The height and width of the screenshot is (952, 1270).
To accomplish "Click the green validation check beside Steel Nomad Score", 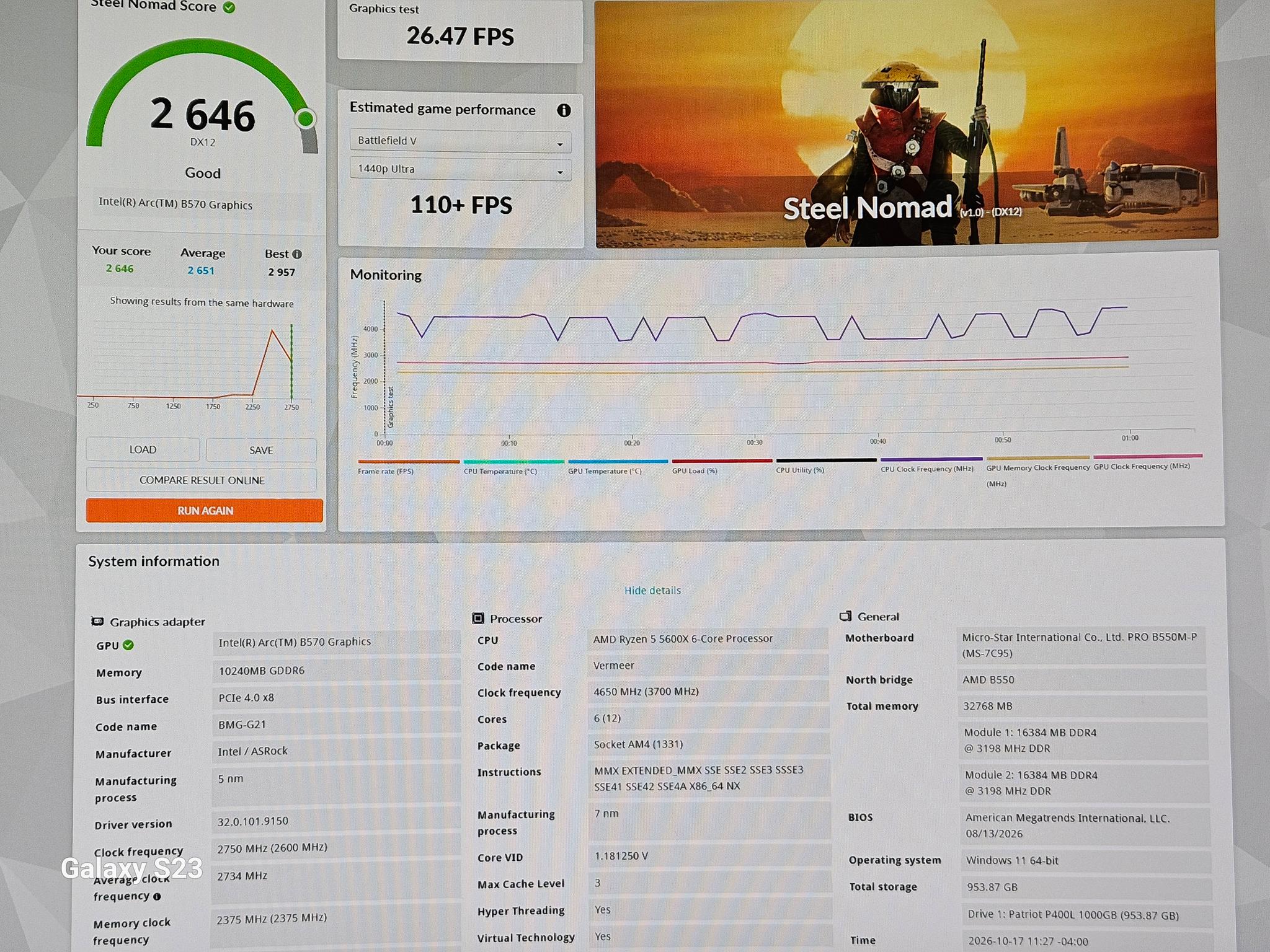I will (229, 7).
